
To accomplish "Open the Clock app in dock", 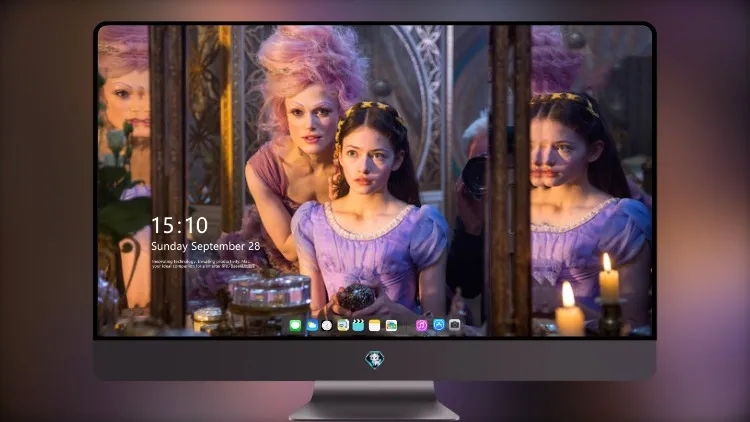I will tap(327, 325).
